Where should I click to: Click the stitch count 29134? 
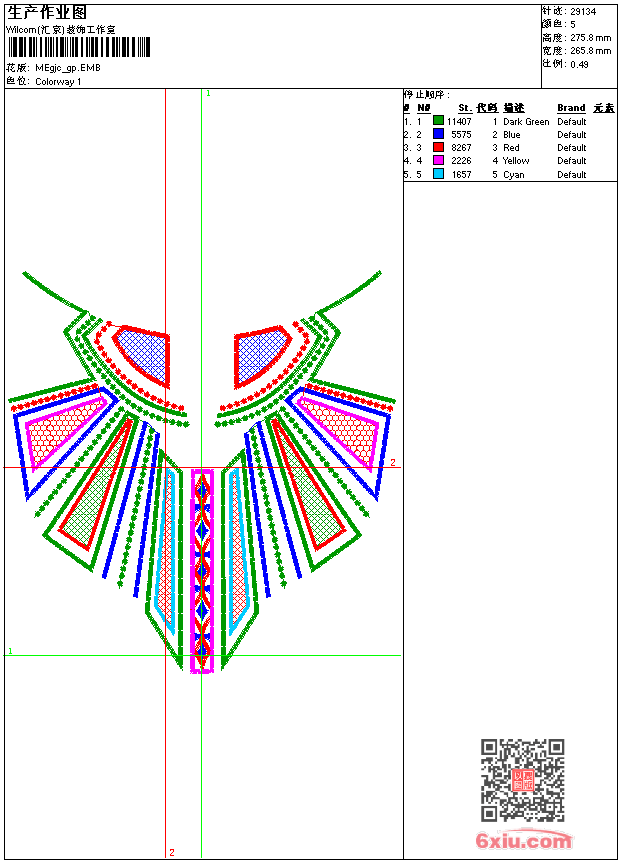[x=583, y=12]
